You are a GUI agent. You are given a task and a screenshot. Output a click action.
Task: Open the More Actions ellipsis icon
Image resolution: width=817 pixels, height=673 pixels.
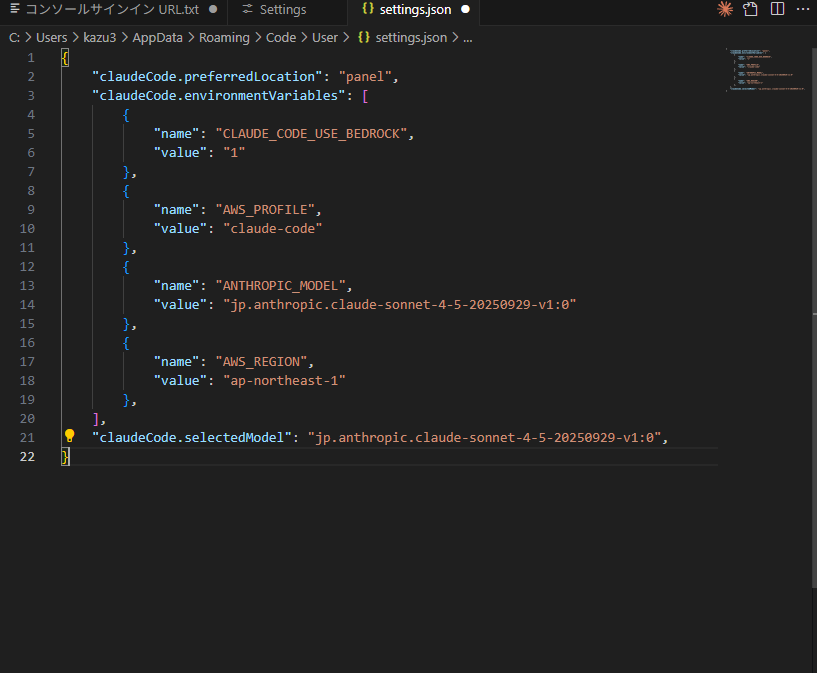(x=803, y=9)
